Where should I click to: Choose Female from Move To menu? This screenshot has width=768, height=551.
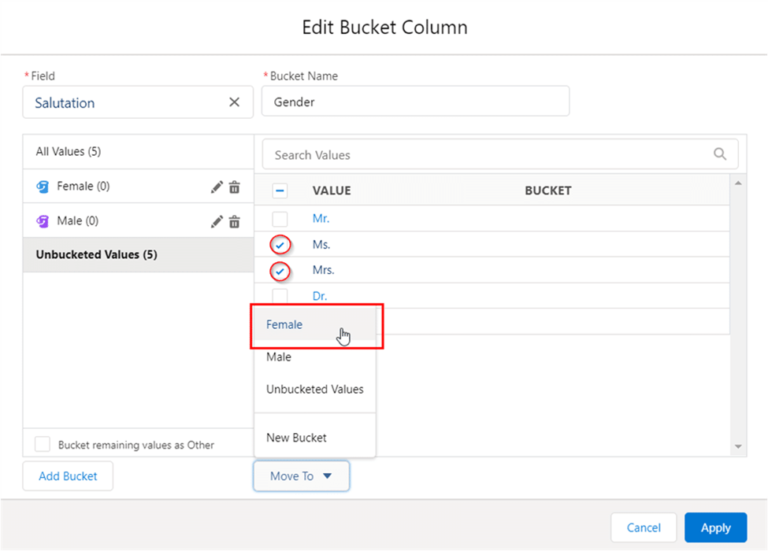pos(315,325)
